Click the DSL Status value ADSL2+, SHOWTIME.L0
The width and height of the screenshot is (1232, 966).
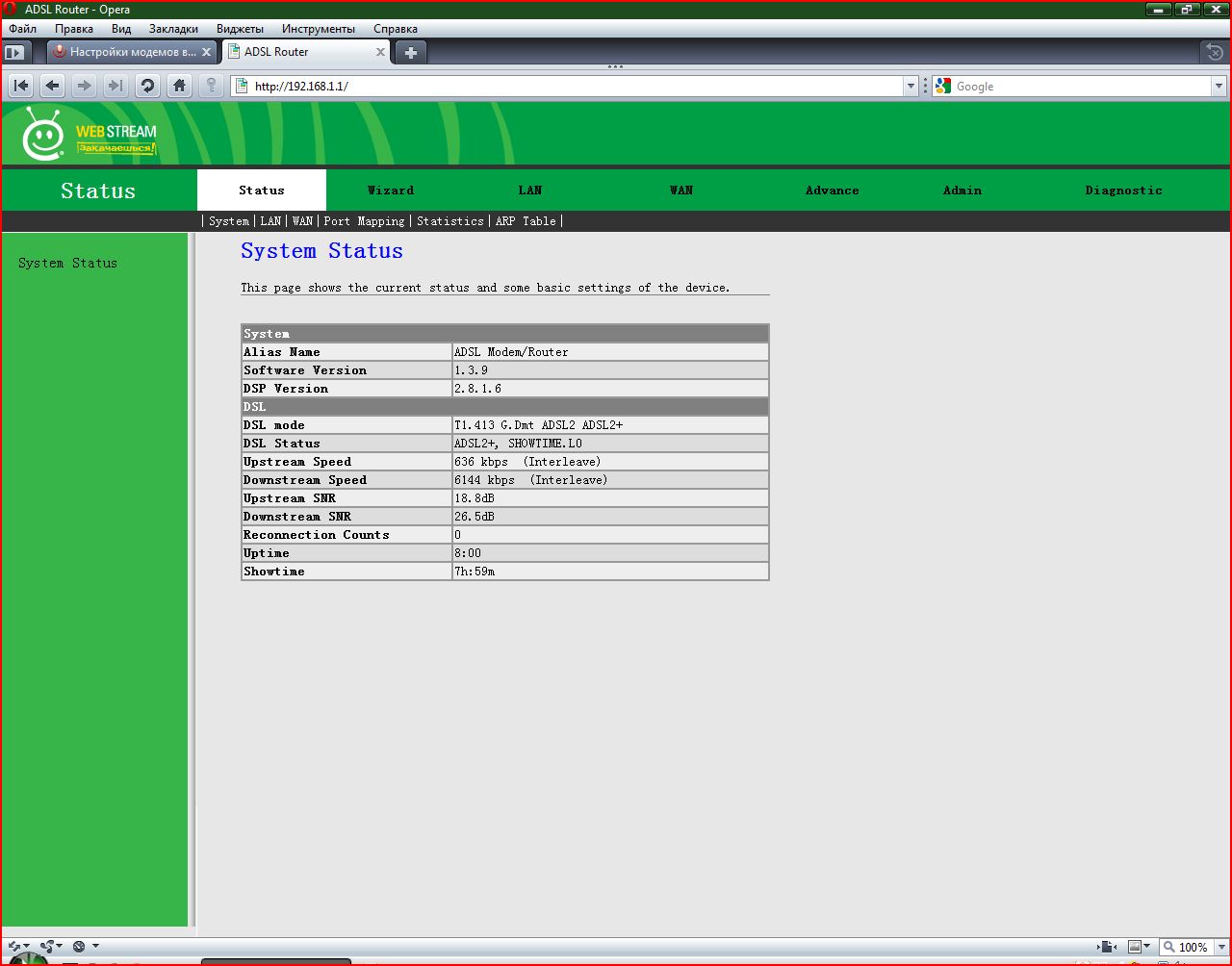point(518,444)
